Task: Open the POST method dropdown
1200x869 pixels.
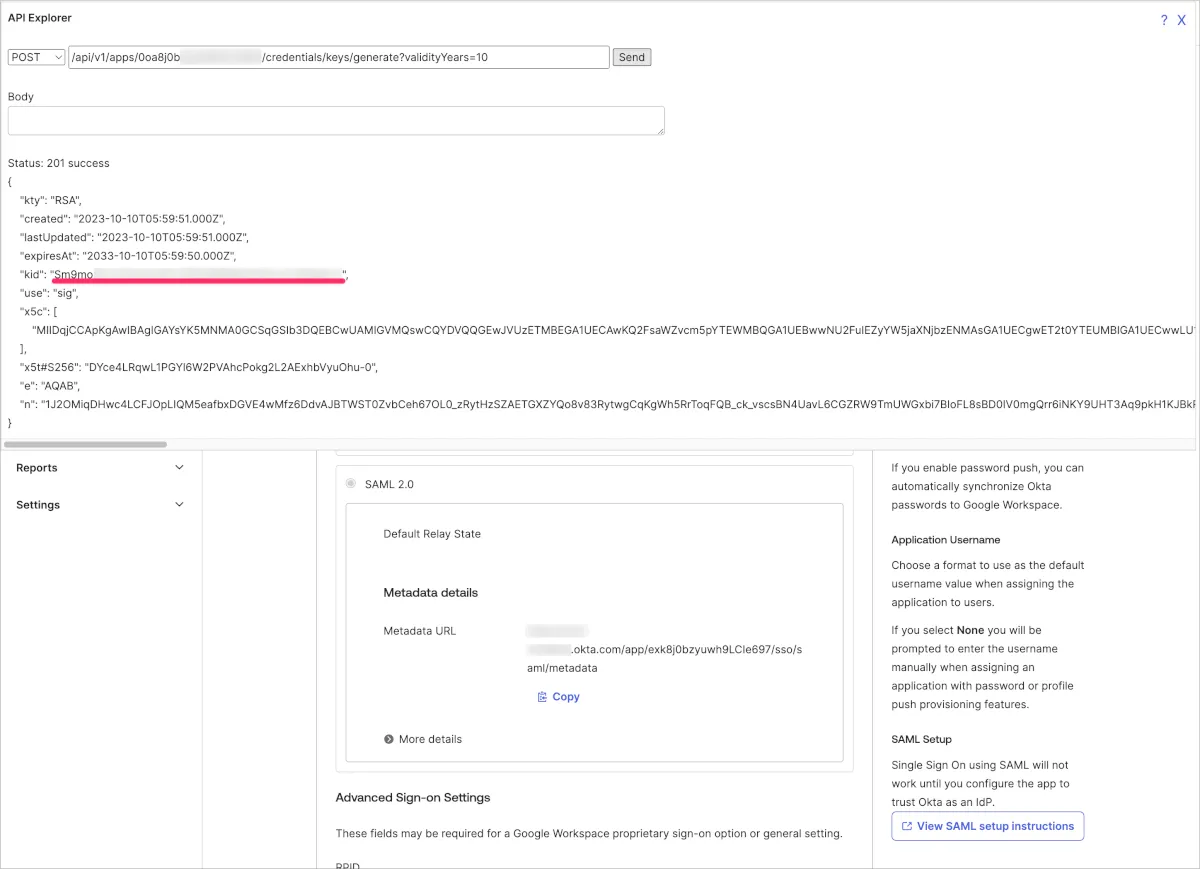Action: point(36,57)
